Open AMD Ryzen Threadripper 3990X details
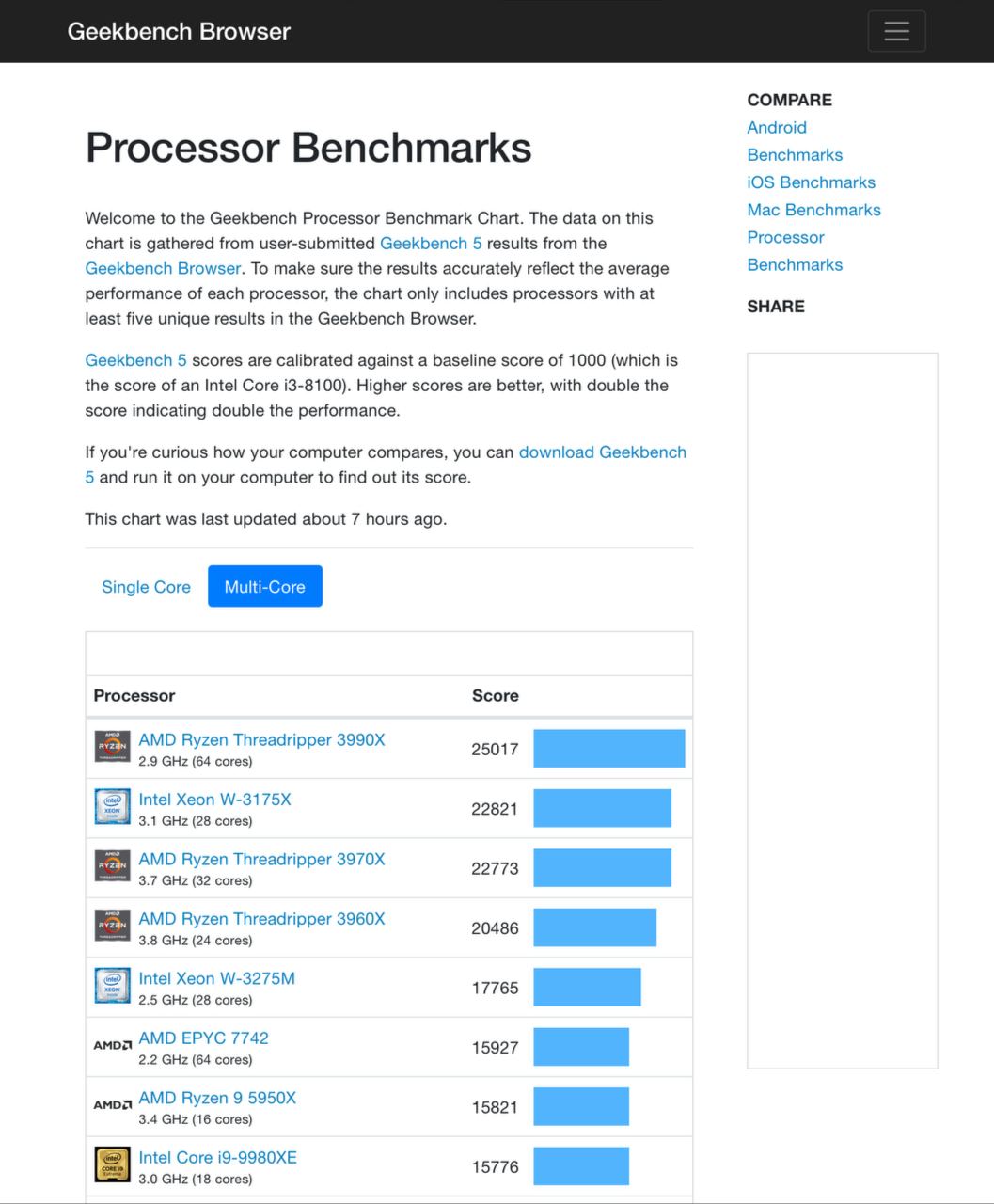994x1204 pixels. click(x=261, y=739)
